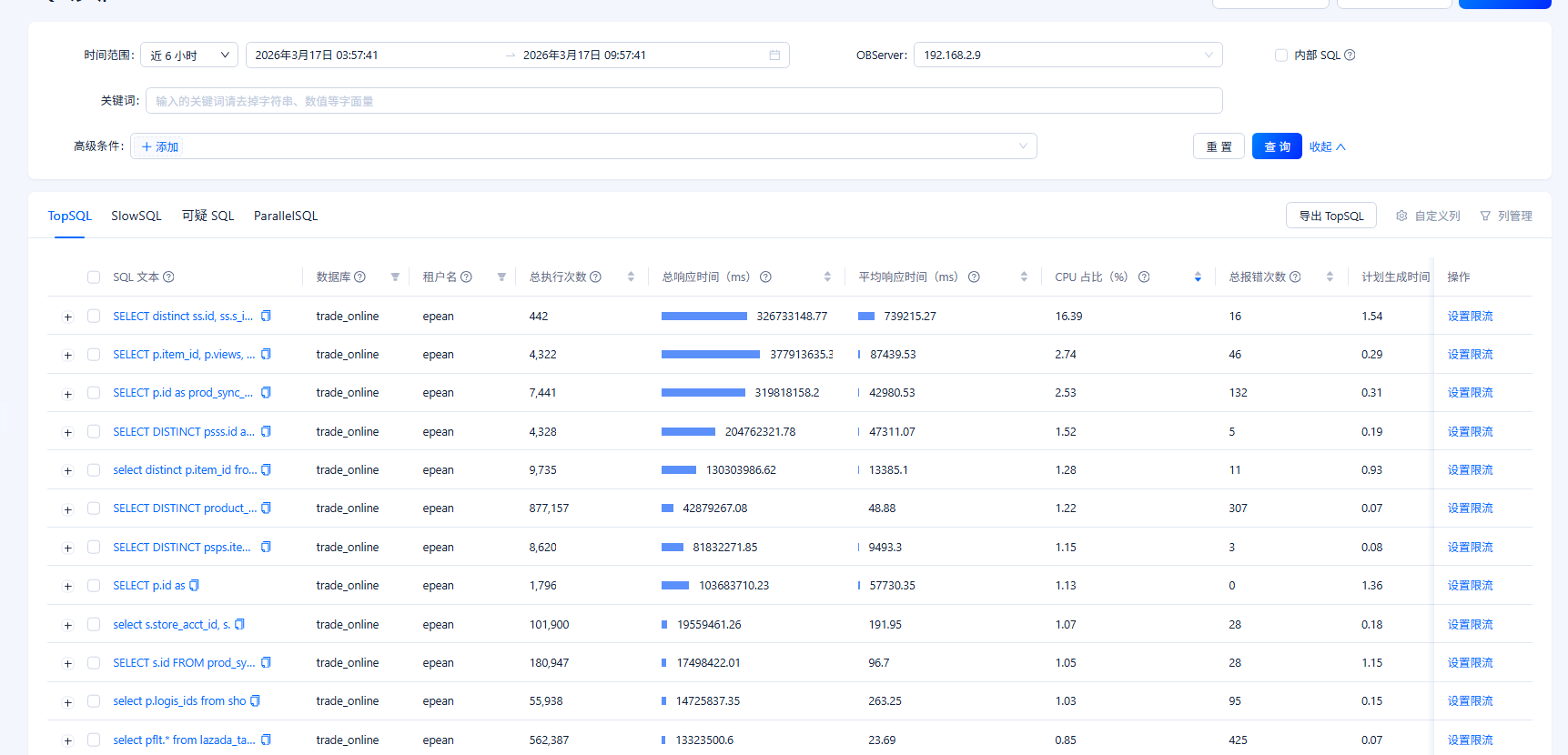Click help icon next to 总响应时间 header
1568x755 pixels.
coord(765,277)
